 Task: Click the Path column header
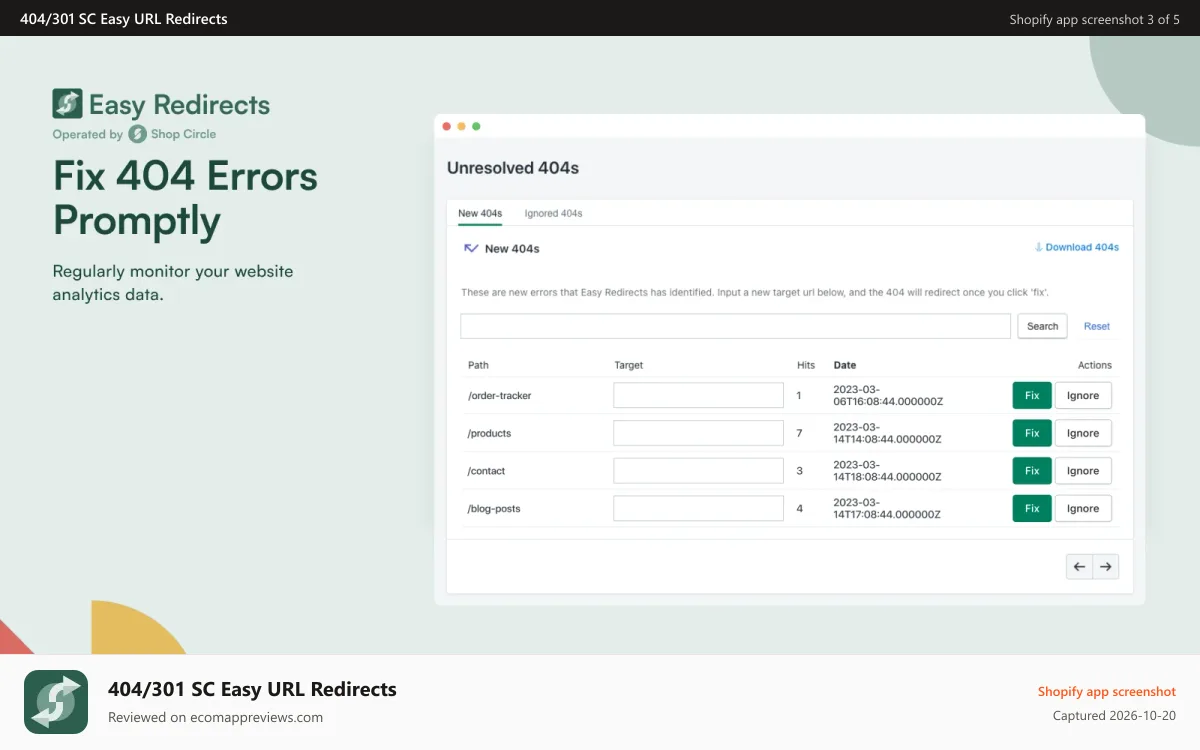coord(478,365)
